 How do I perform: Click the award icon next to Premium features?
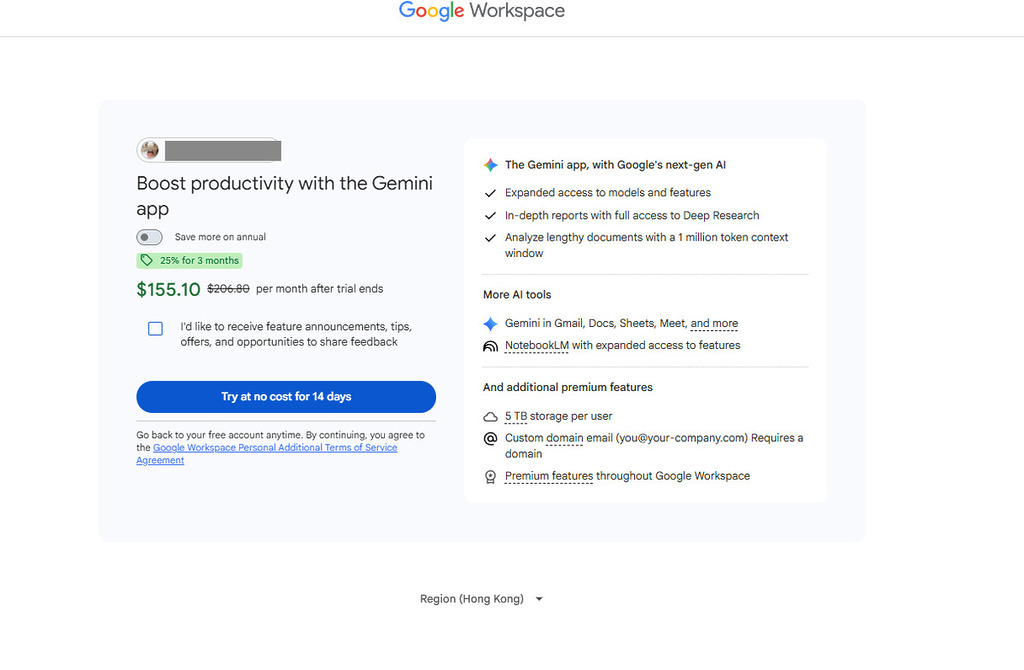490,476
